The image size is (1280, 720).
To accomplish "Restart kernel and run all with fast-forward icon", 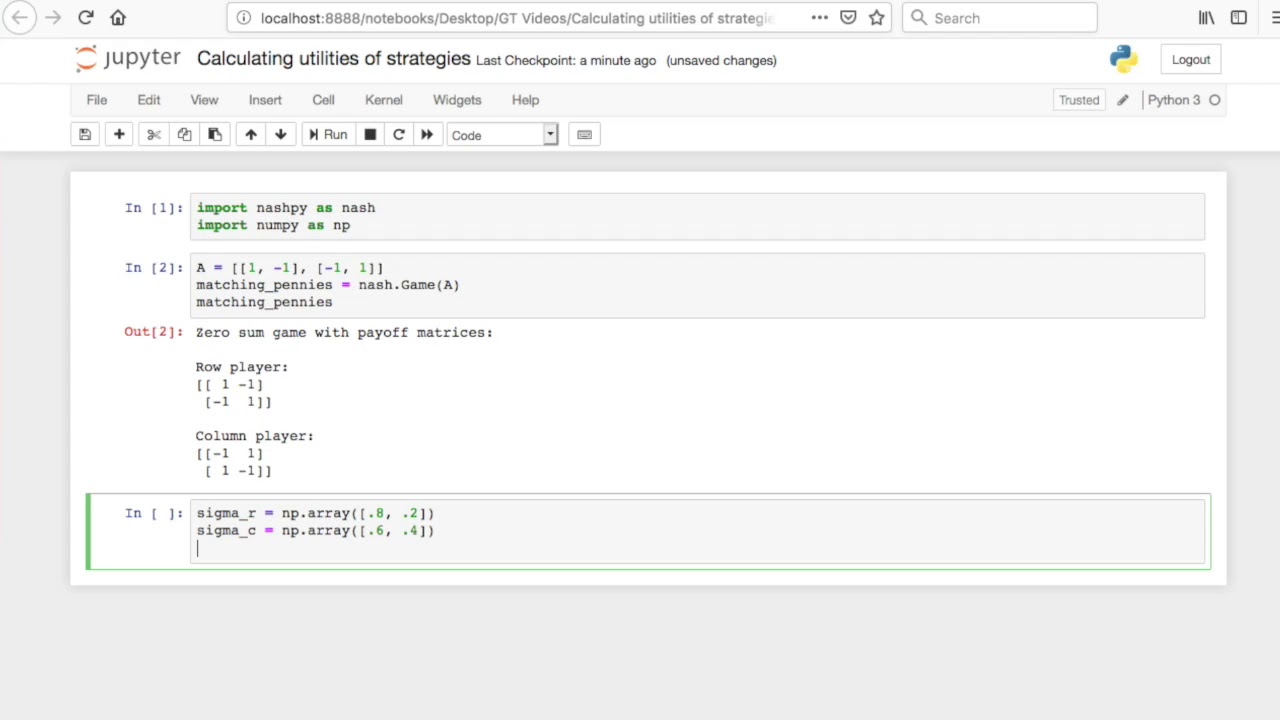I will [x=427, y=135].
